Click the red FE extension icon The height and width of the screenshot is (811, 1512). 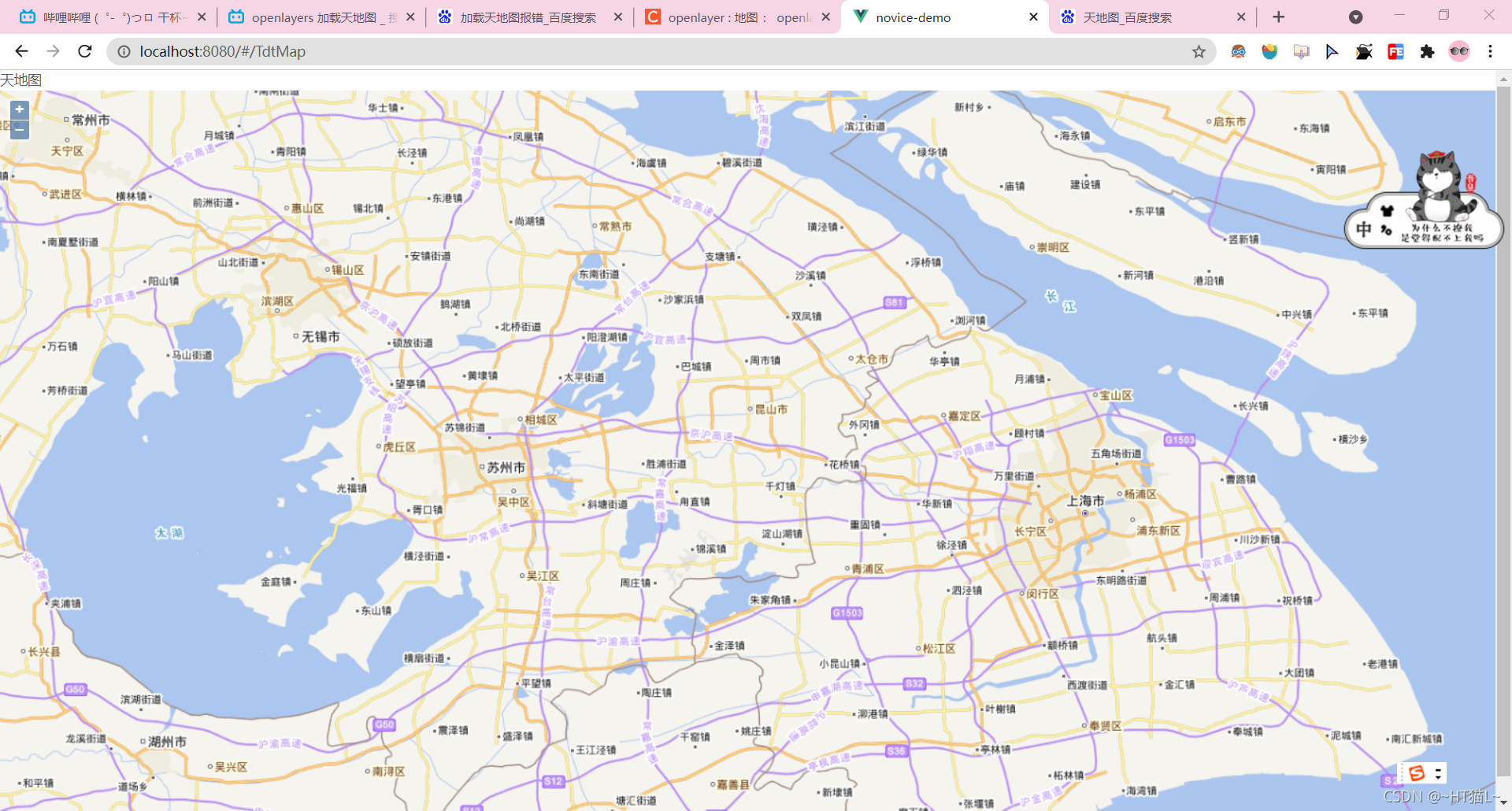1395,51
